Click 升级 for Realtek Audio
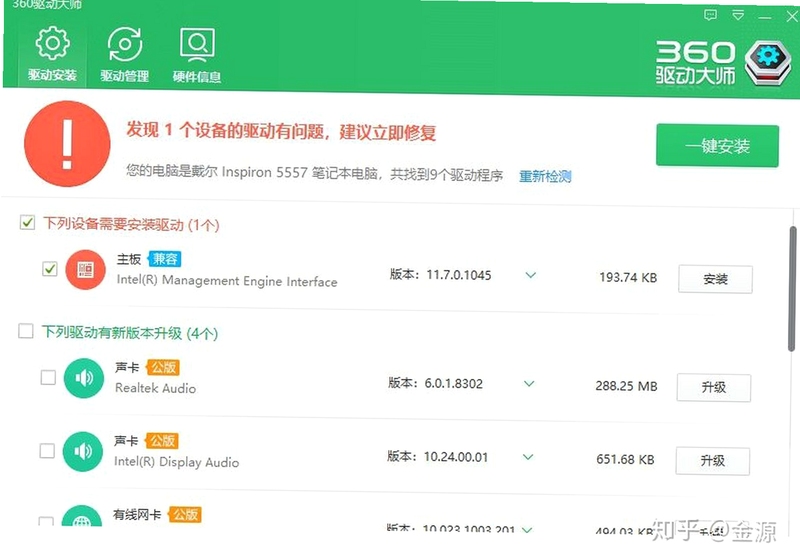This screenshot has width=800, height=559. point(714,388)
